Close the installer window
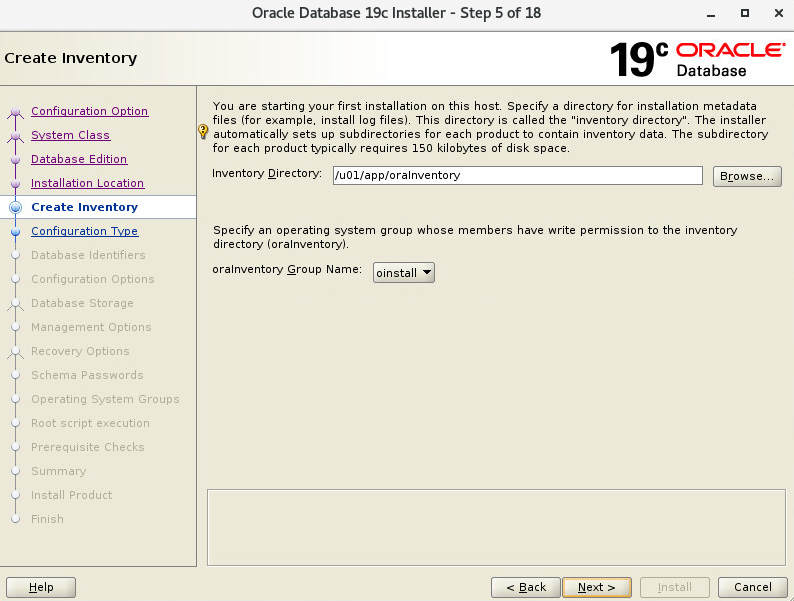794x601 pixels. (x=779, y=13)
